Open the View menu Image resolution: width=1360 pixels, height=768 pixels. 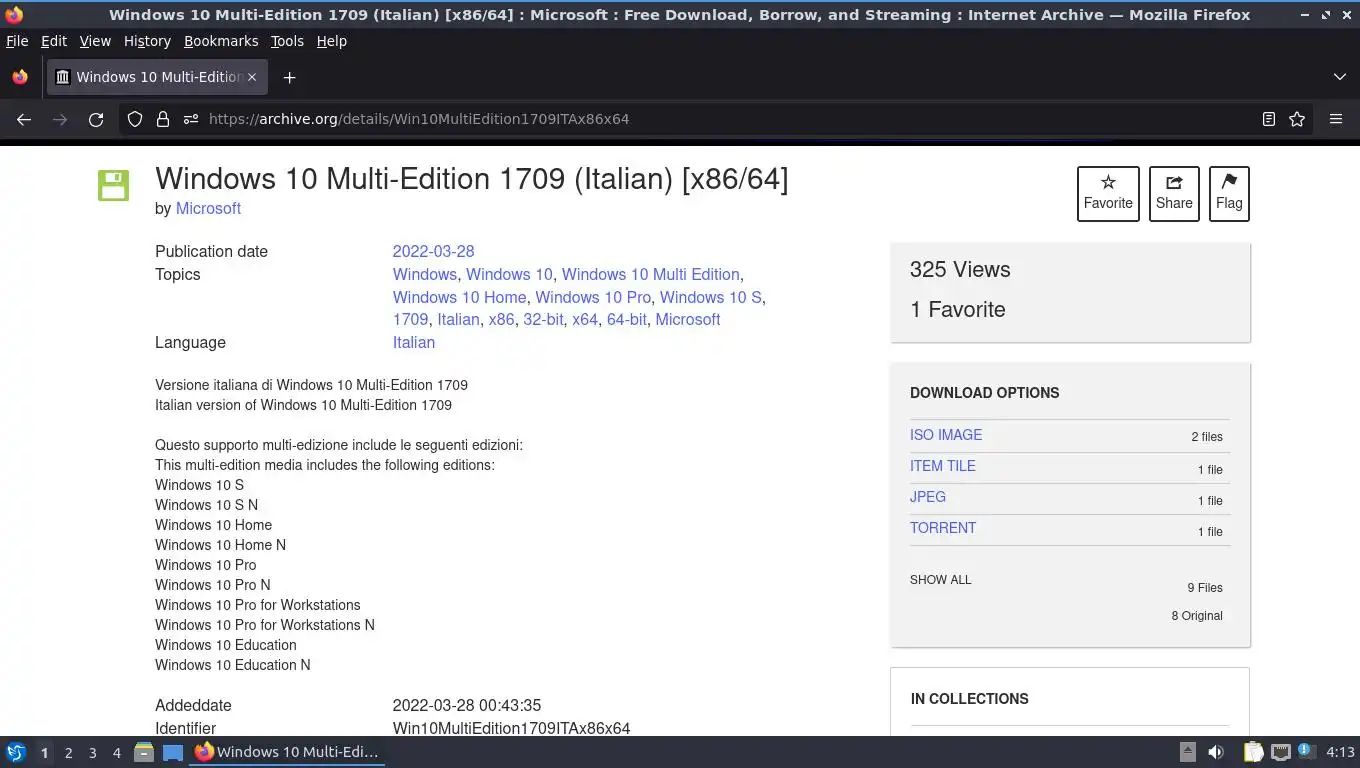95,41
